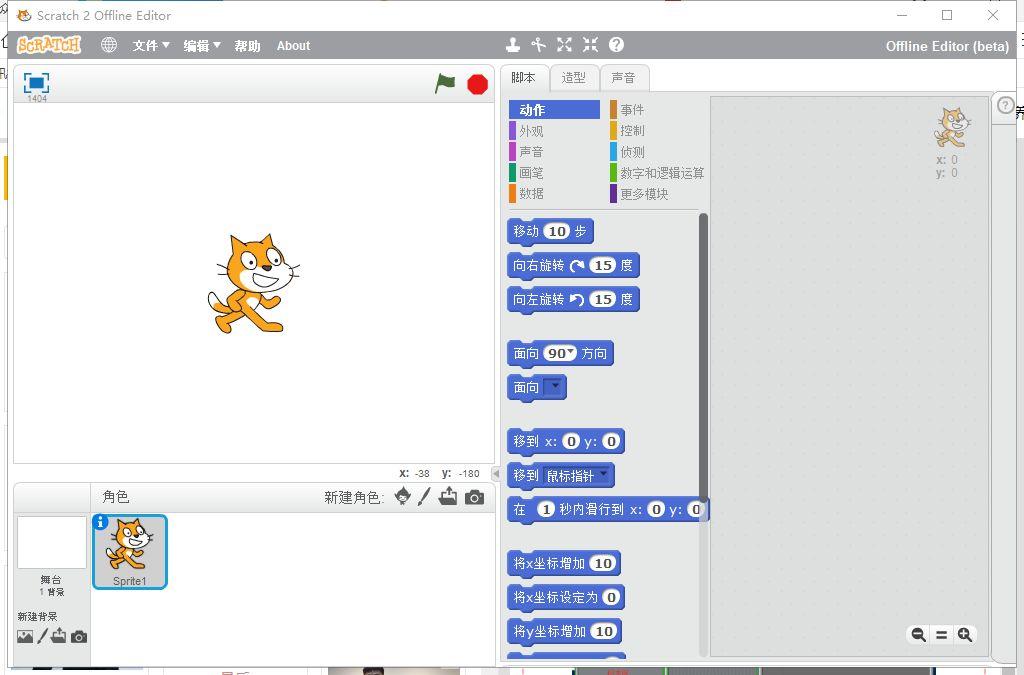This screenshot has width=1024, height=675.
Task: Select the 外观 block category
Action: point(531,131)
